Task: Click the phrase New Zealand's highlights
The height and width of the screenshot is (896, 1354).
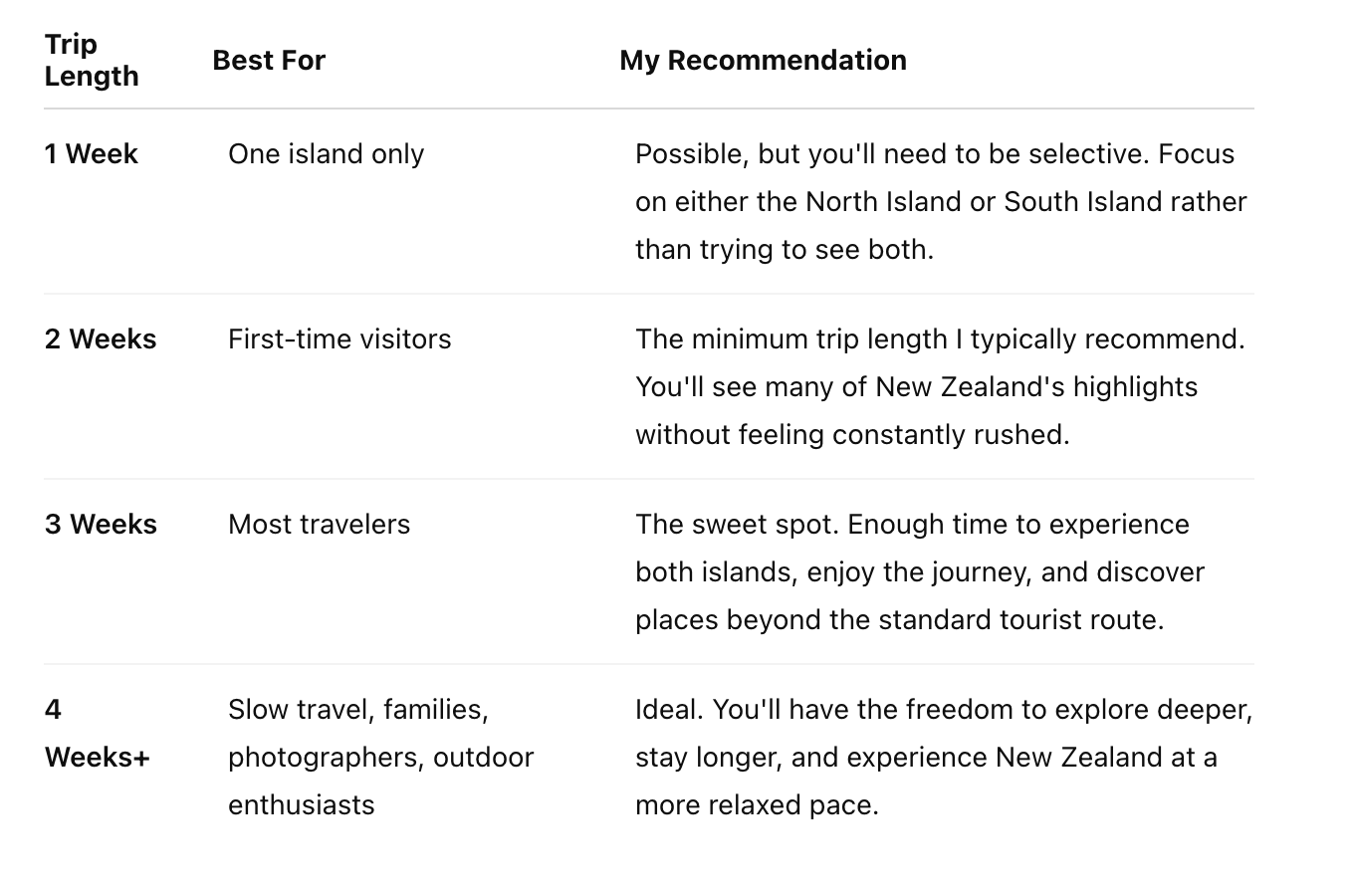Action: click(x=1036, y=386)
